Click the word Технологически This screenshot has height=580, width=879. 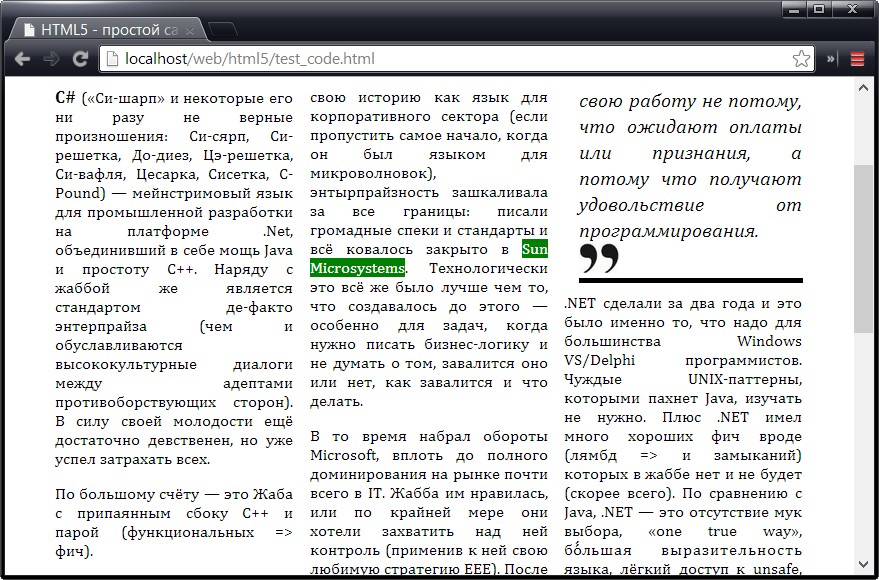click(488, 268)
